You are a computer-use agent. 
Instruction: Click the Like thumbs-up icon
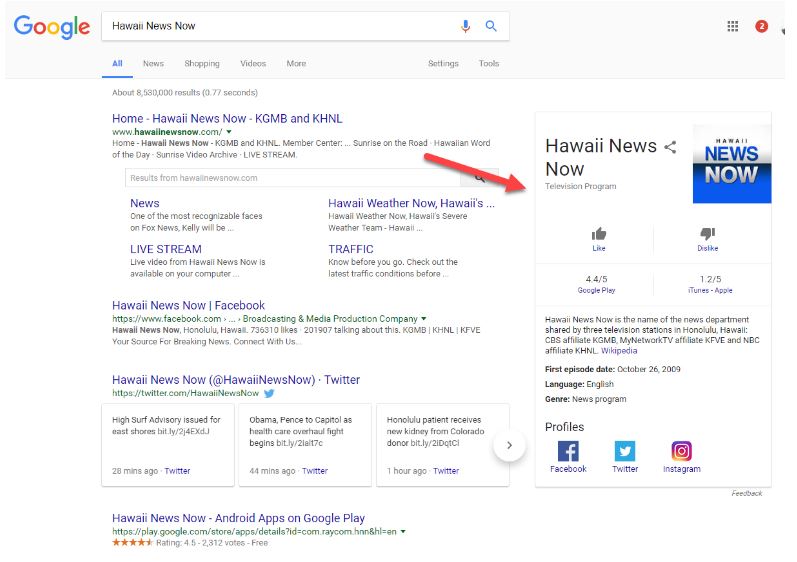(599, 234)
